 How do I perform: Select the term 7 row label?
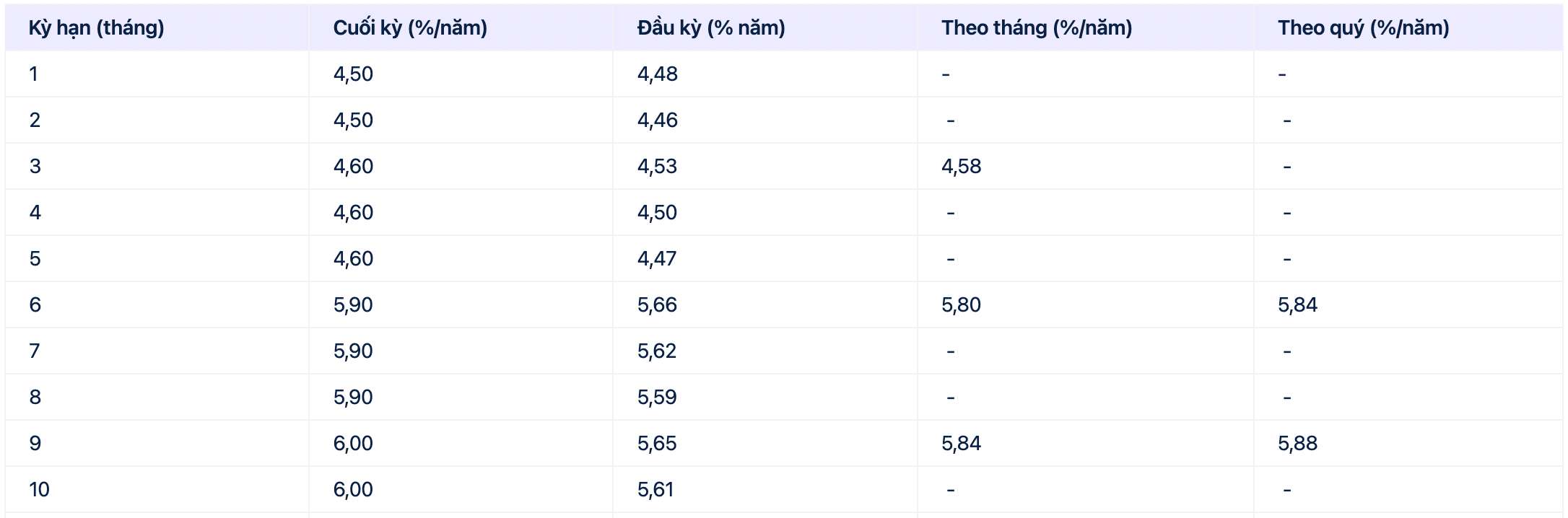35,351
